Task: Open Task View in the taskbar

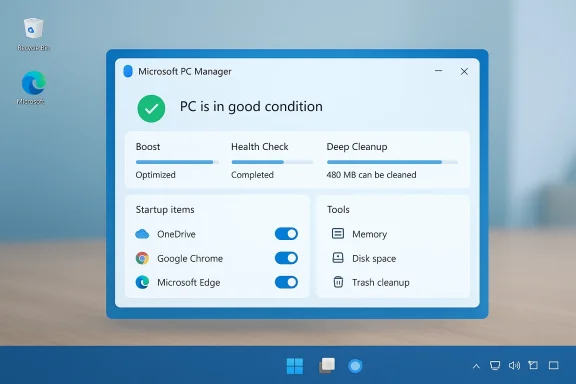Action: 327,366
